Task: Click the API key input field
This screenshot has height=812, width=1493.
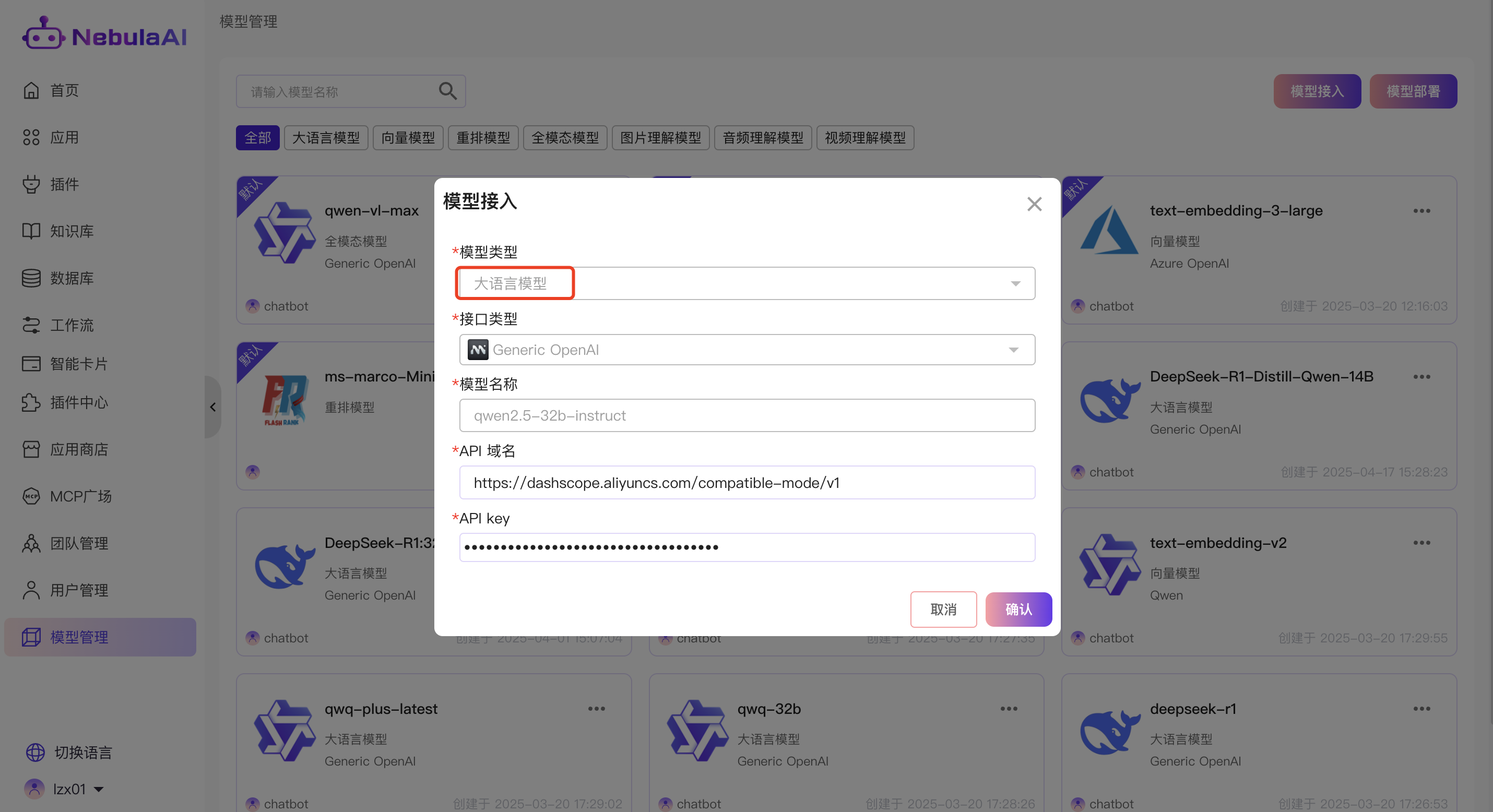Action: click(x=746, y=547)
